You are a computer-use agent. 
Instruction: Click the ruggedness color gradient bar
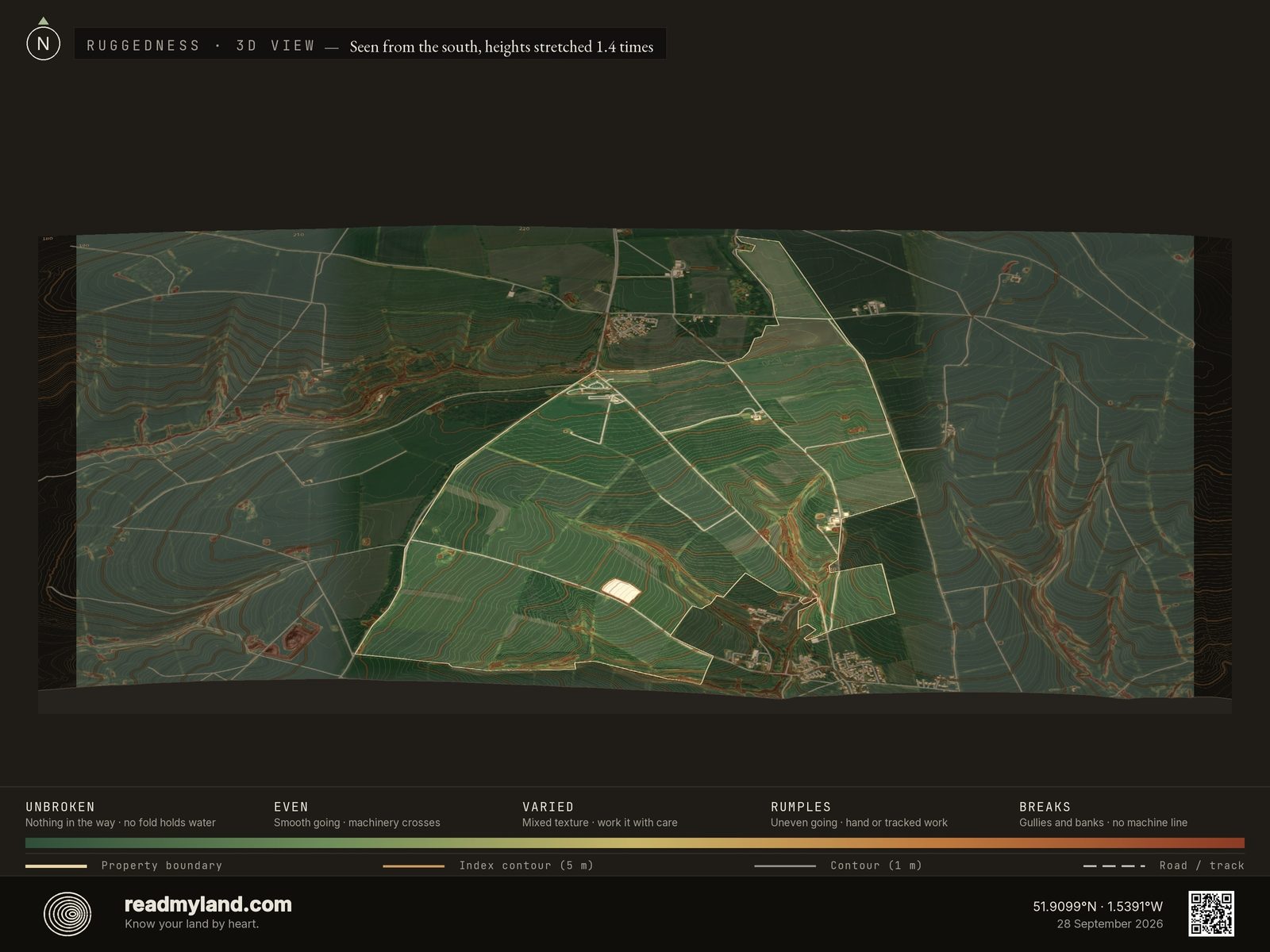pyautogui.click(x=635, y=843)
